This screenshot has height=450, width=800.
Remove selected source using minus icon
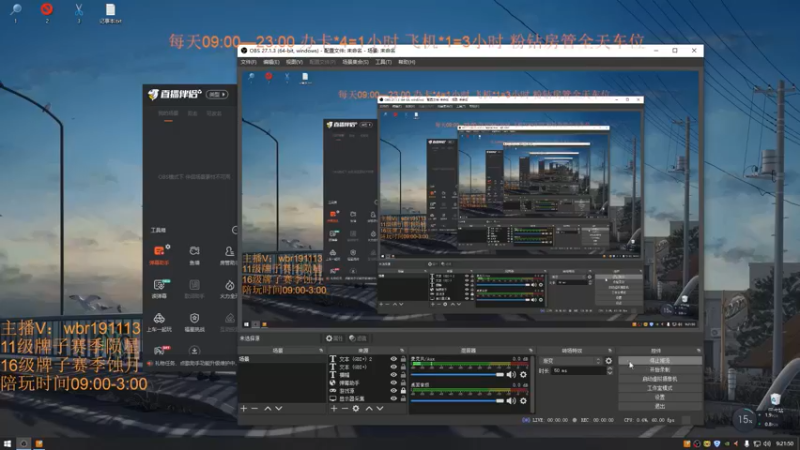344,409
